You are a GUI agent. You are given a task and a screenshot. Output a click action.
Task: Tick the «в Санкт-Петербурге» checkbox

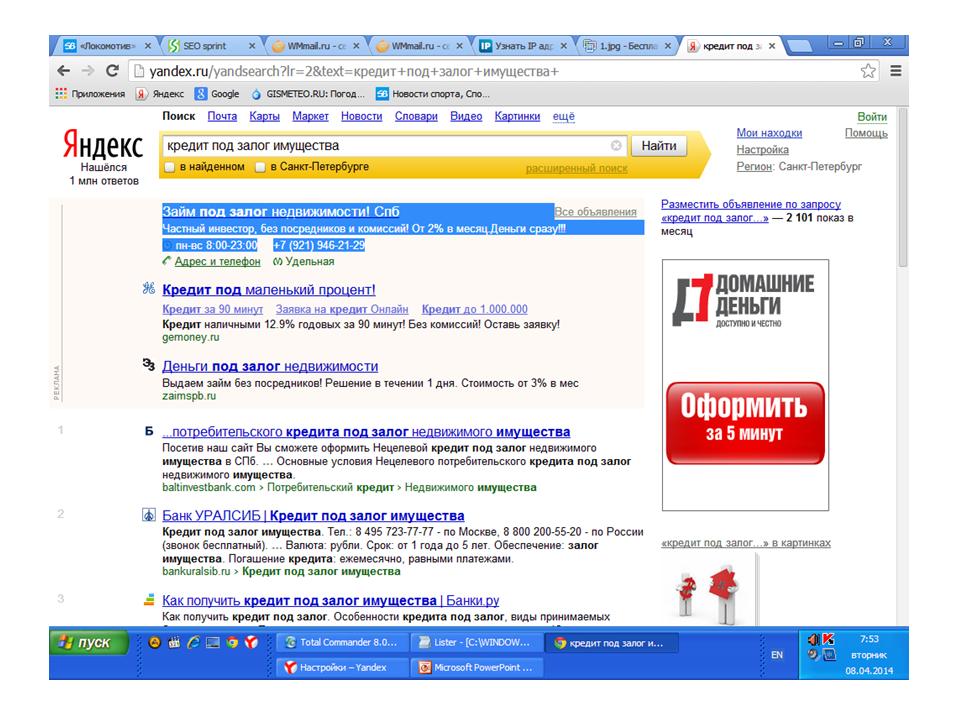260,167
